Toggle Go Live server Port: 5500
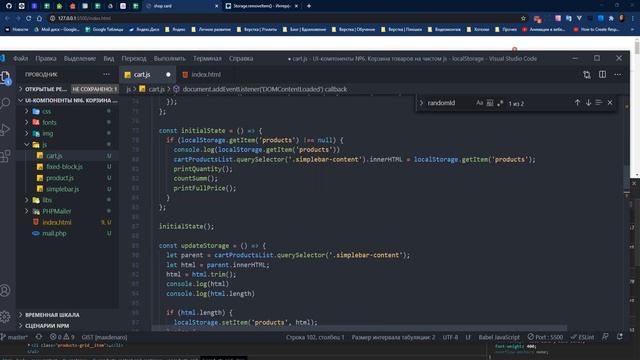The width and height of the screenshot is (640, 360). 545,337
